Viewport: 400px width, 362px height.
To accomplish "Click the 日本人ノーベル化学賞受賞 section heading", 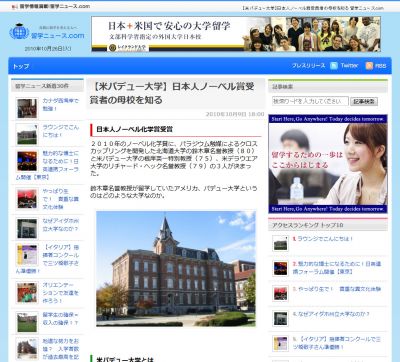I will coord(134,129).
